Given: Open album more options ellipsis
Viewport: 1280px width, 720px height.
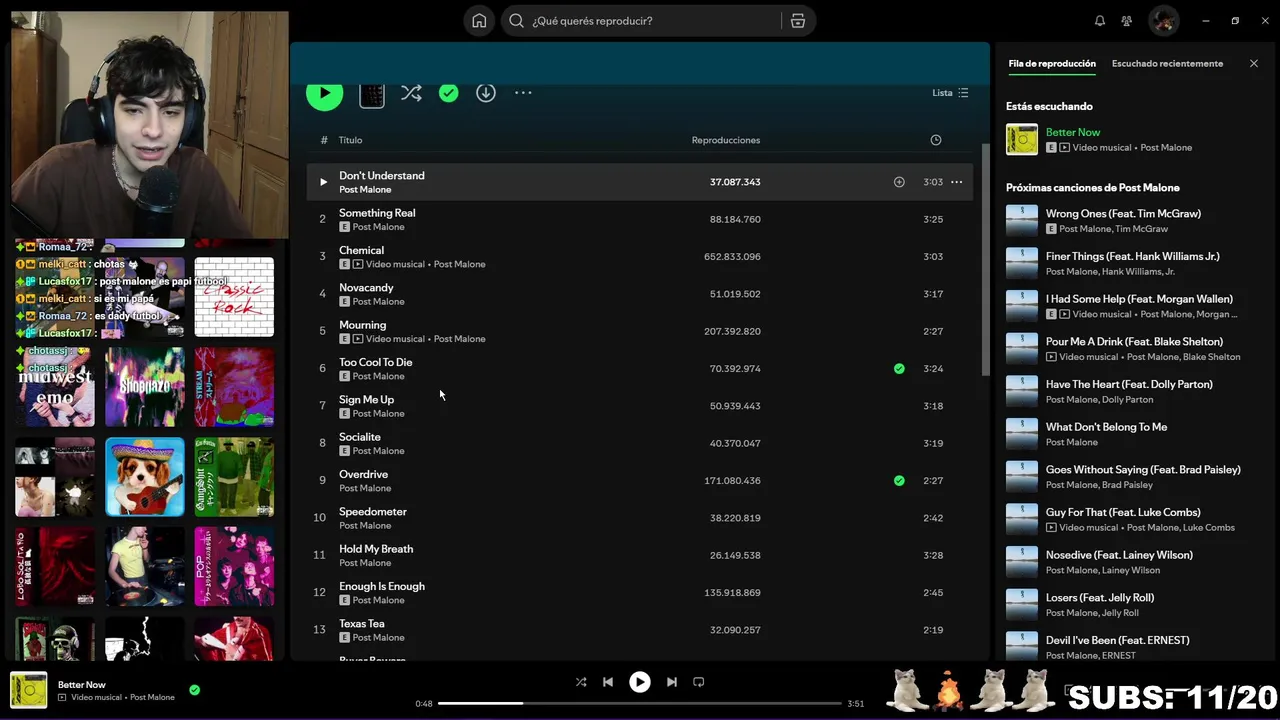Looking at the screenshot, I should 523,93.
